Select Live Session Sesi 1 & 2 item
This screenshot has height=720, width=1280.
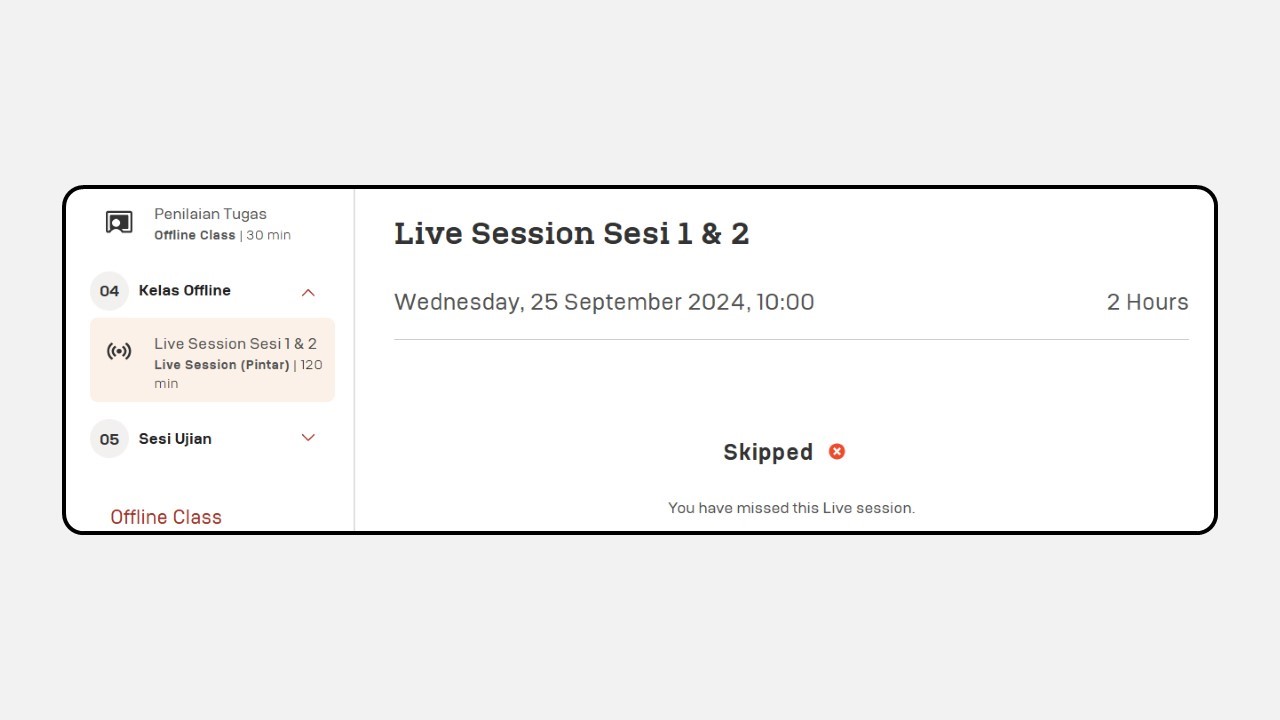[212, 360]
